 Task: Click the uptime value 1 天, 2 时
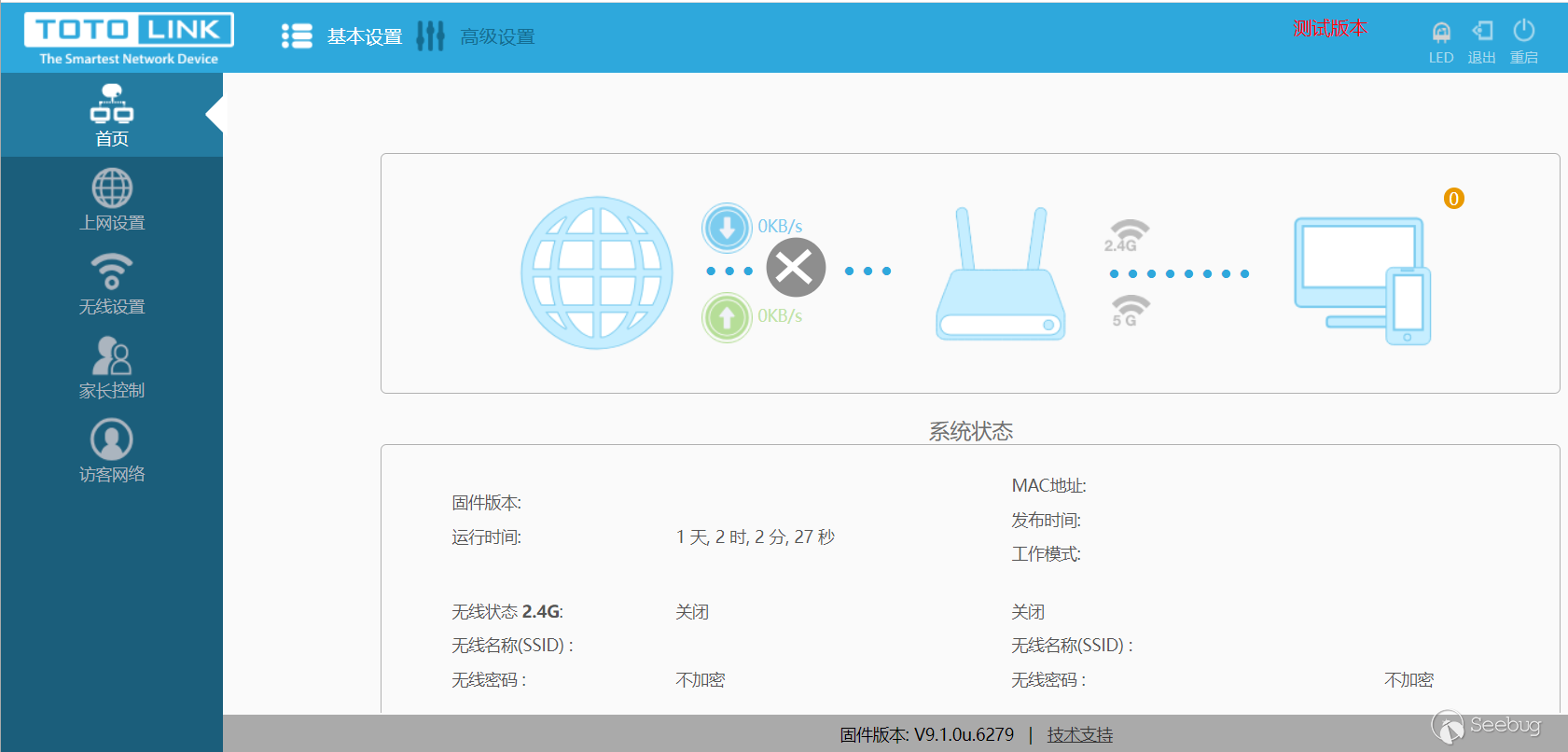pyautogui.click(x=756, y=536)
